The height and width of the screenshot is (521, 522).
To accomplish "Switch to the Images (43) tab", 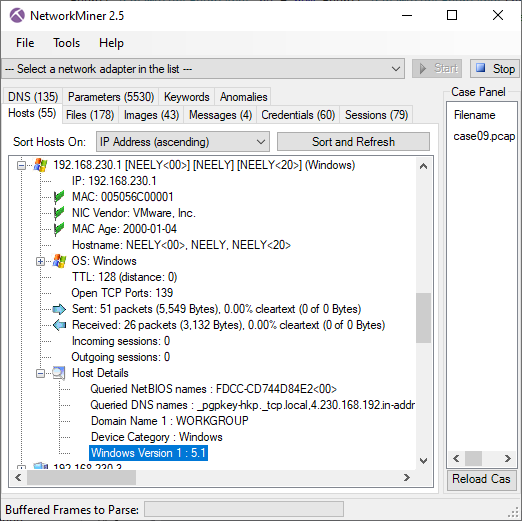I will coord(151,115).
